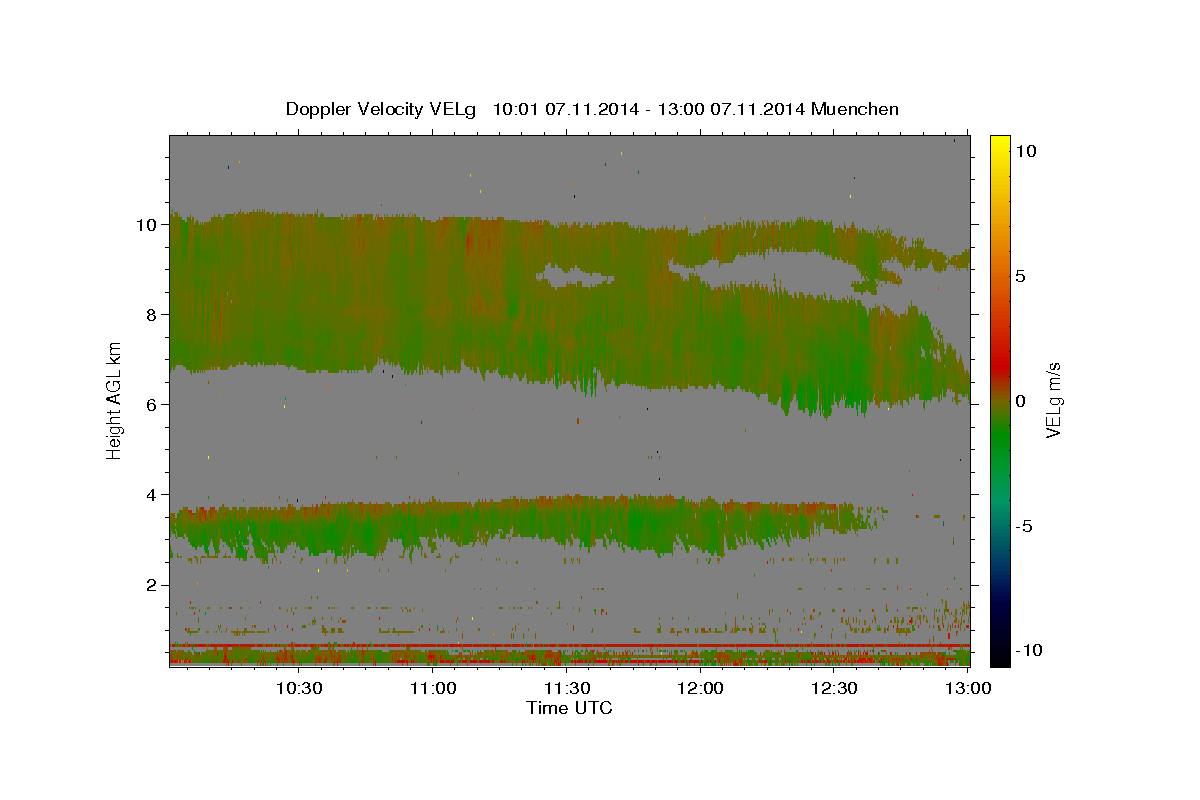Click the 10:30 time tick label
This screenshot has width=1200, height=800.
(299, 688)
